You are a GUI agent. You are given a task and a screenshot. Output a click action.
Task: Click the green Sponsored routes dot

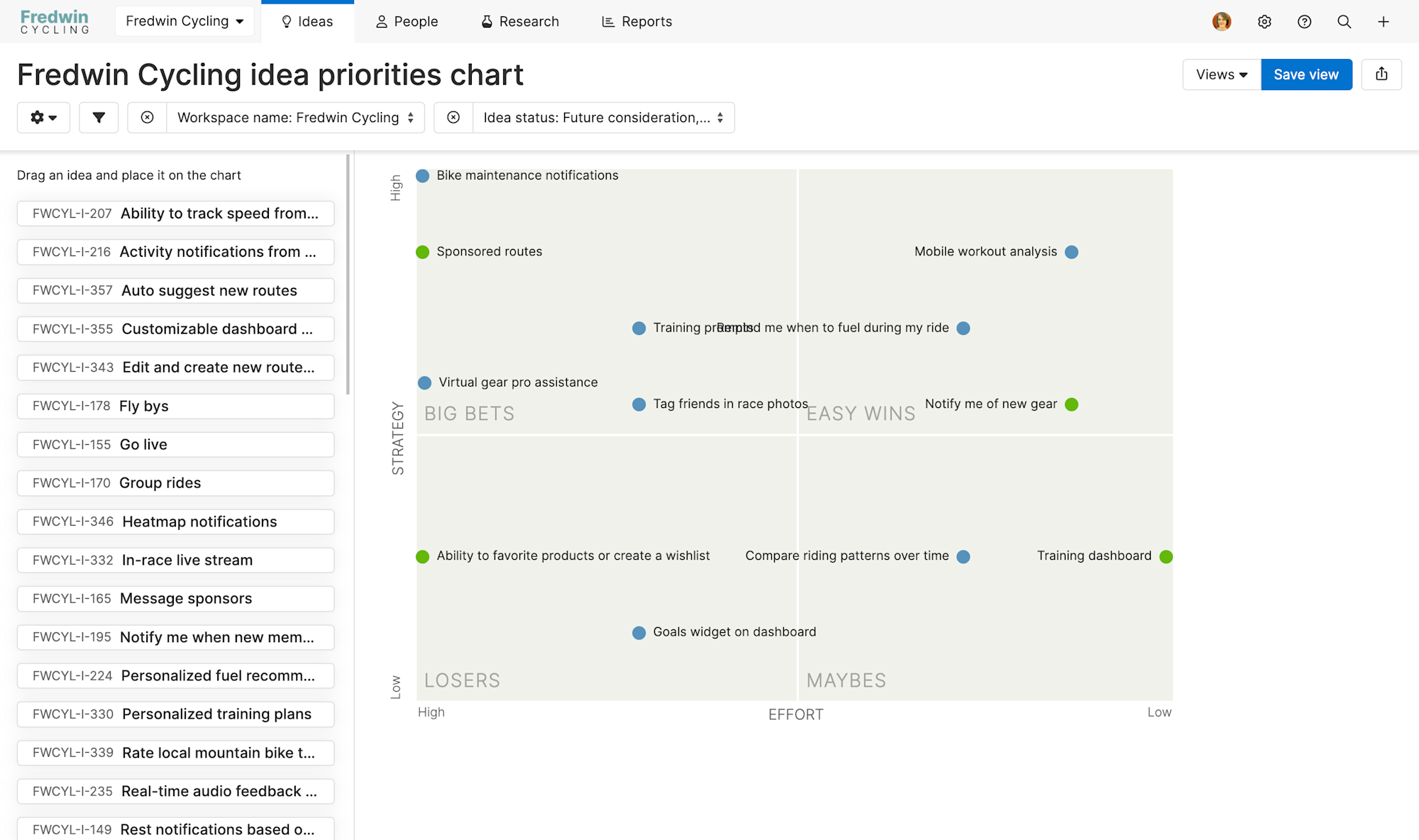(423, 252)
